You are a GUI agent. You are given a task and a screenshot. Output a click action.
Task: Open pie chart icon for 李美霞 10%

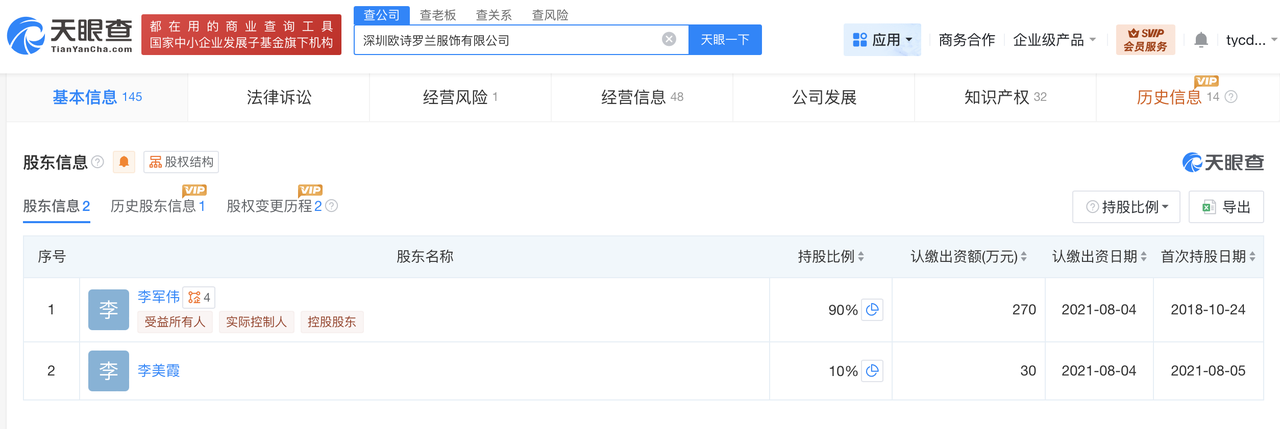click(x=872, y=371)
